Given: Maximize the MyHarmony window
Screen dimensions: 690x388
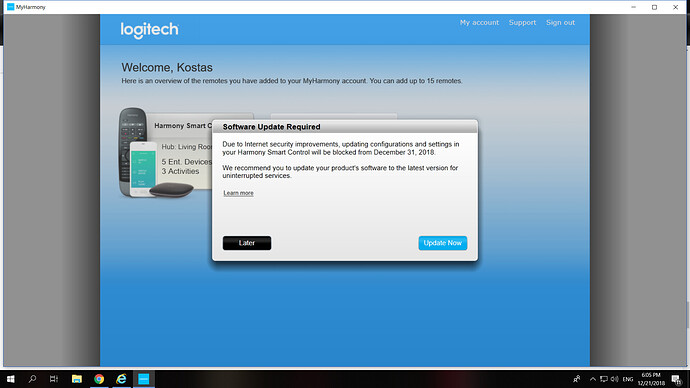Looking at the screenshot, I should coord(654,7).
